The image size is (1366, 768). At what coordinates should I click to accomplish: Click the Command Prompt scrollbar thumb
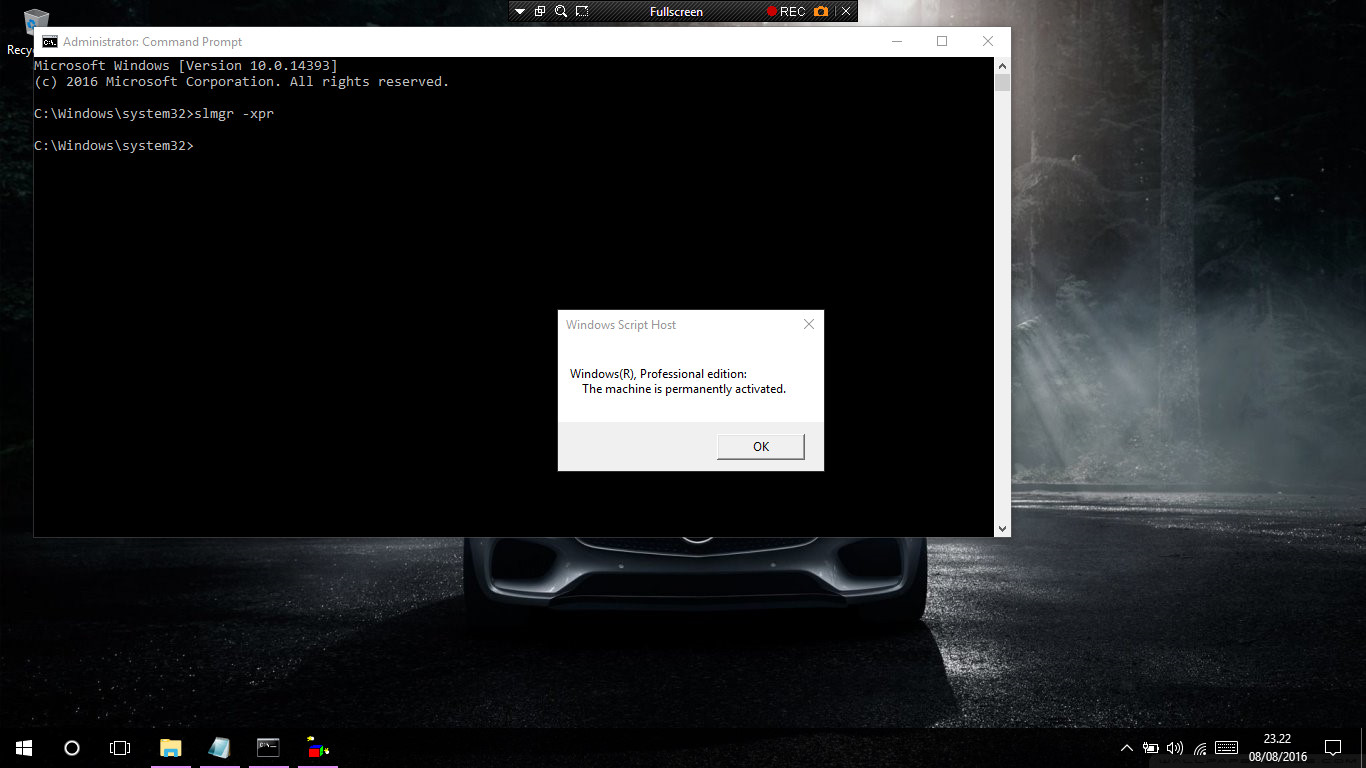[x=1002, y=82]
